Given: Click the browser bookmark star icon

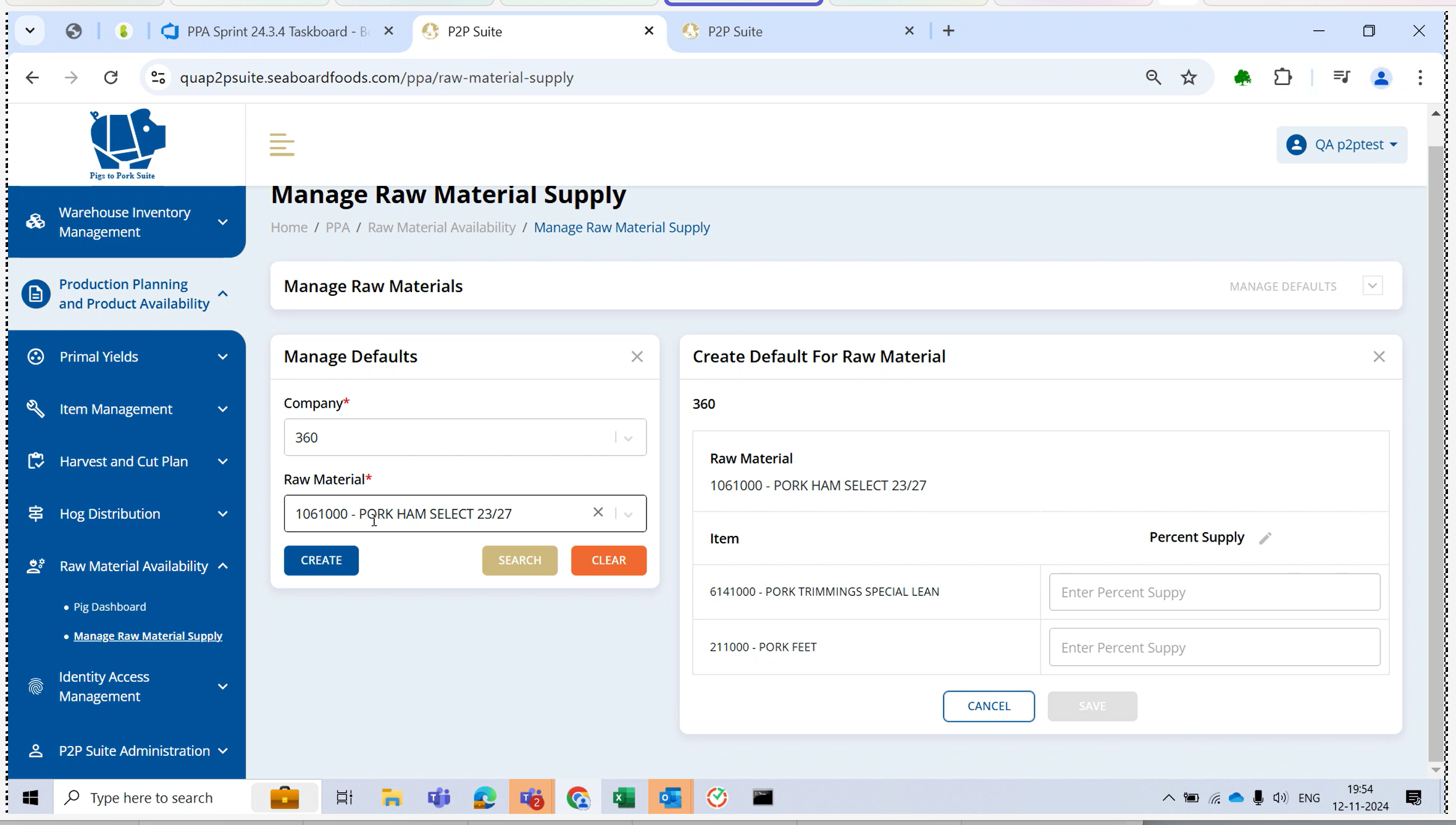Looking at the screenshot, I should tap(1188, 78).
